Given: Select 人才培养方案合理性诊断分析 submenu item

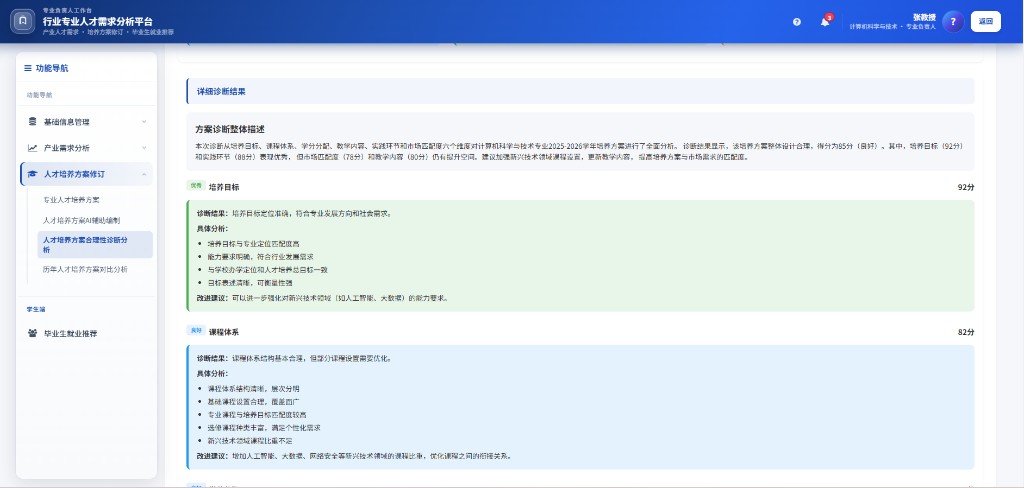Looking at the screenshot, I should click(95, 244).
